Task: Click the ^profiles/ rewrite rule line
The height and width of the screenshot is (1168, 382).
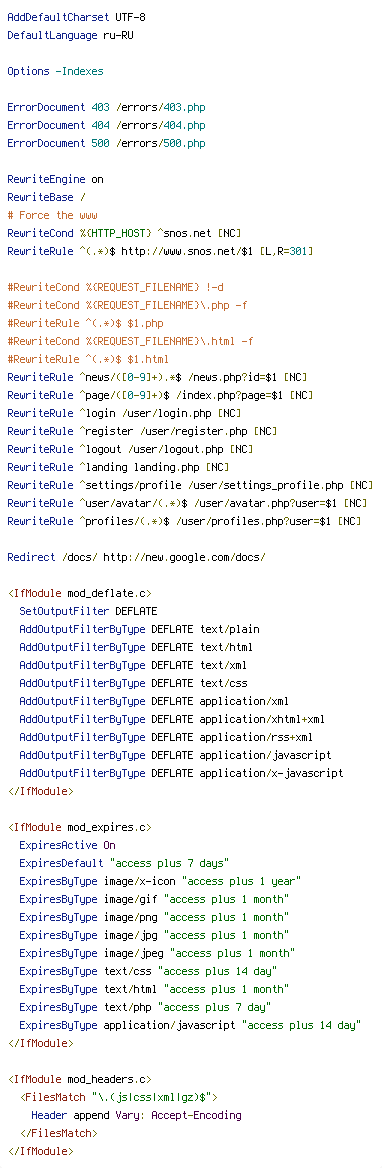Action: 184,521
